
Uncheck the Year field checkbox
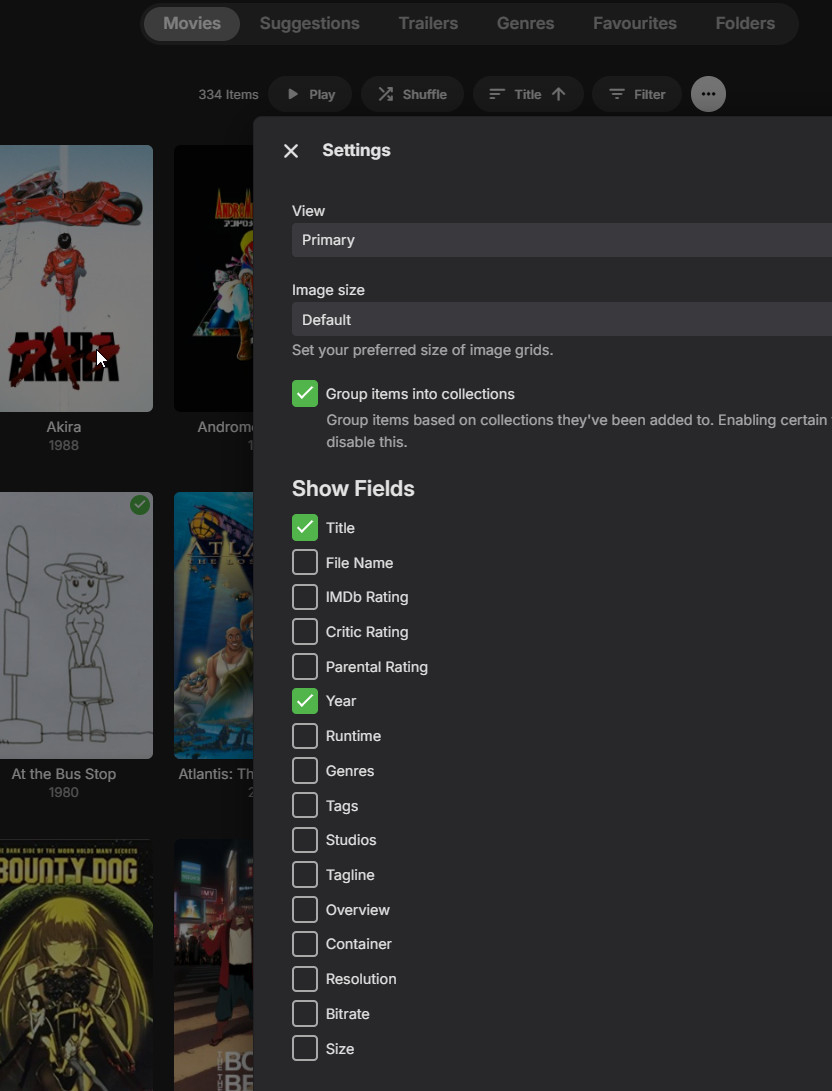305,701
